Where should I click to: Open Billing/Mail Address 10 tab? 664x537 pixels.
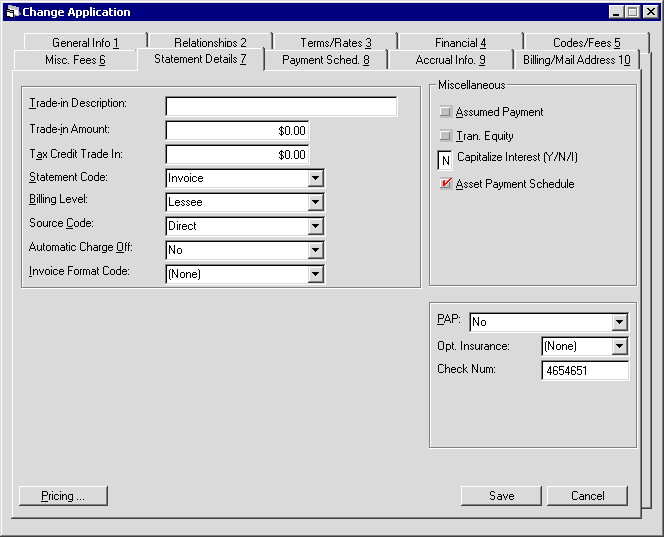tap(576, 60)
